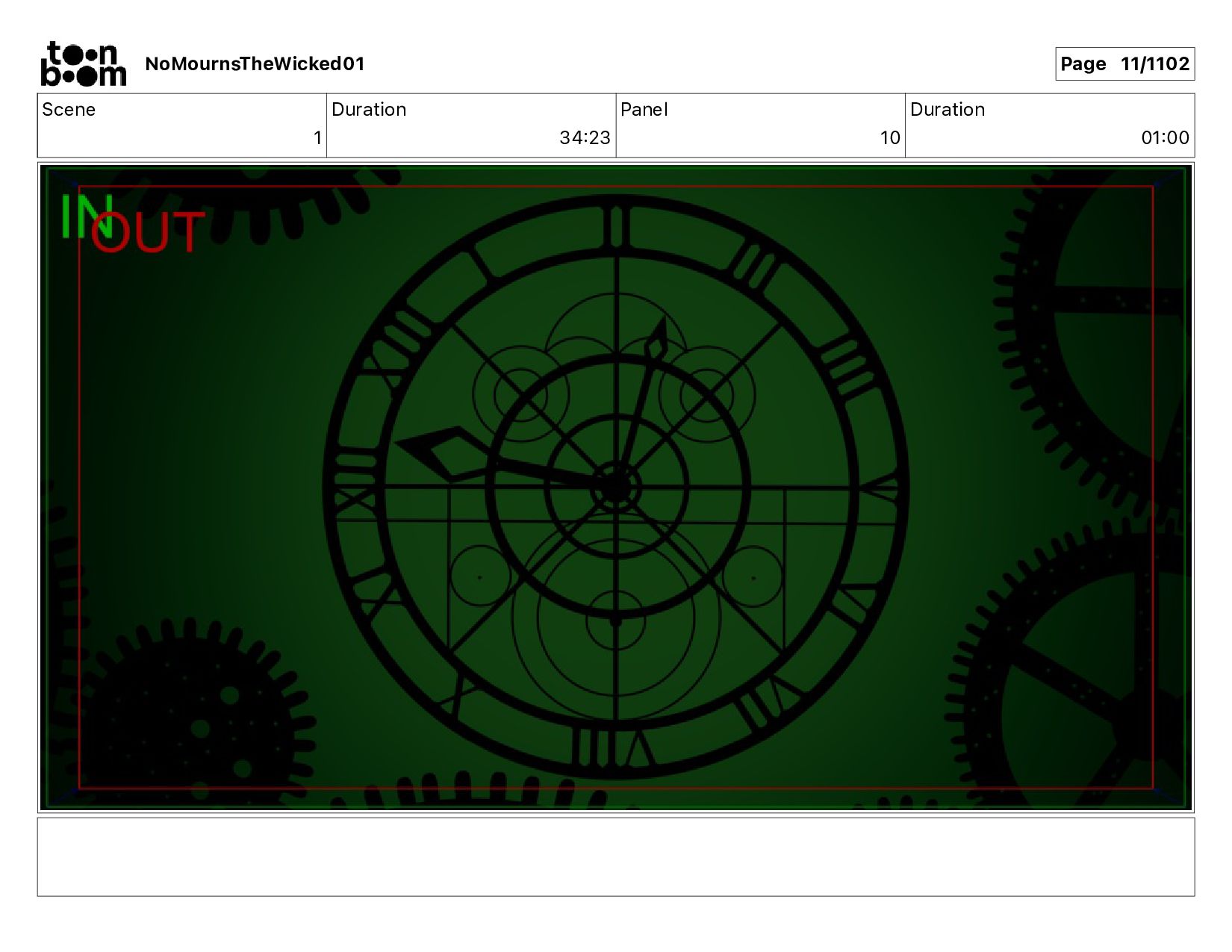Select the scene number 1 value

[317, 137]
